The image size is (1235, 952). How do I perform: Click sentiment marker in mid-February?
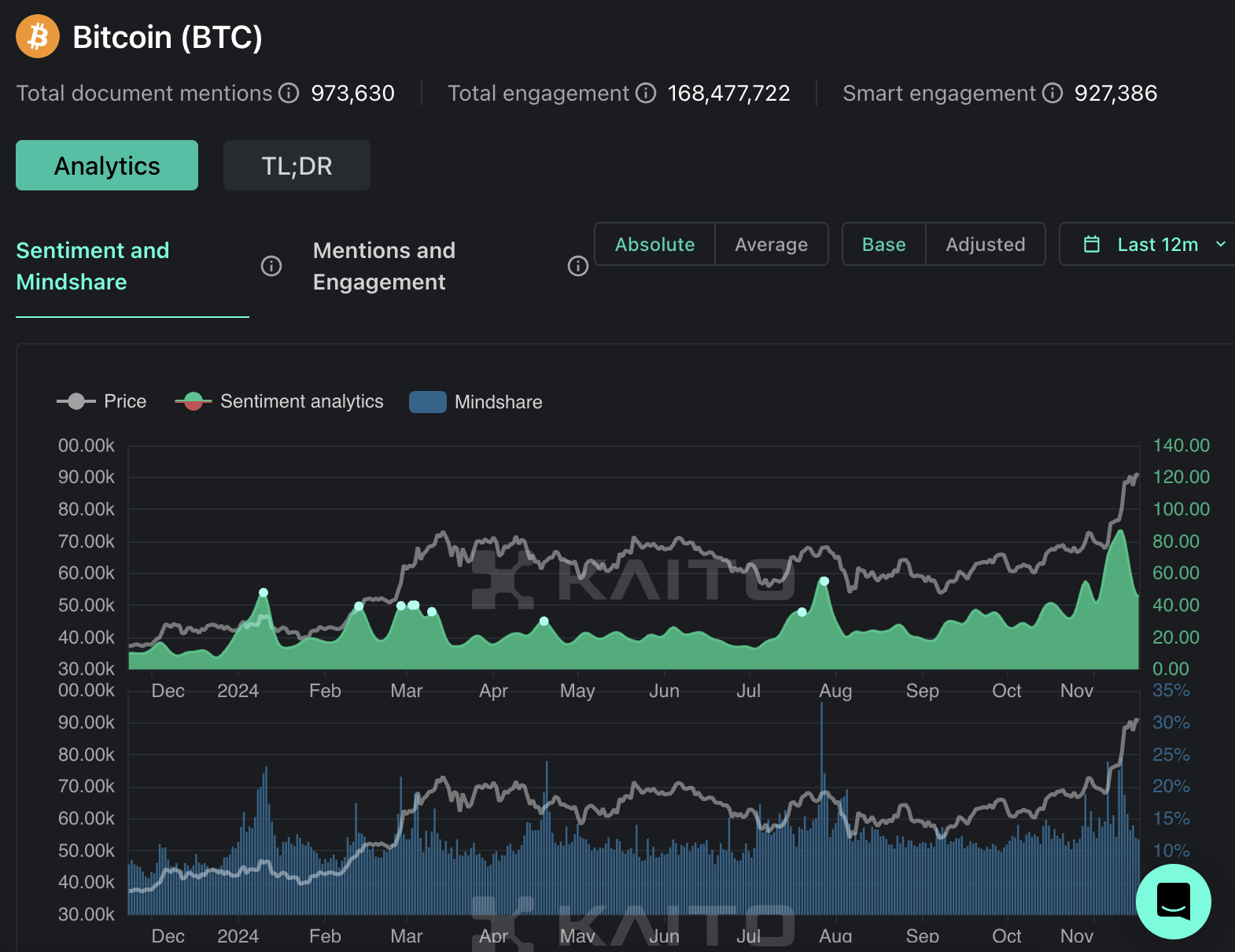pos(359,606)
